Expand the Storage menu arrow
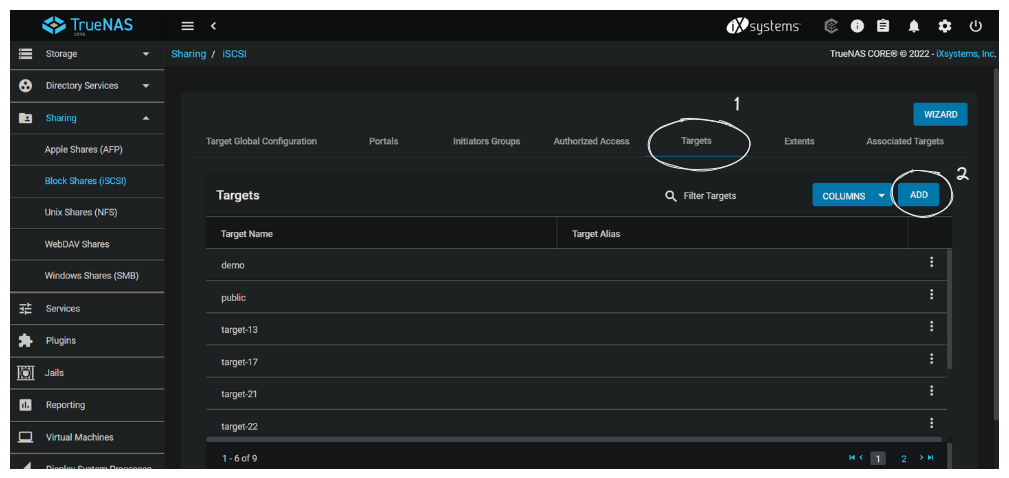 pyautogui.click(x=145, y=54)
